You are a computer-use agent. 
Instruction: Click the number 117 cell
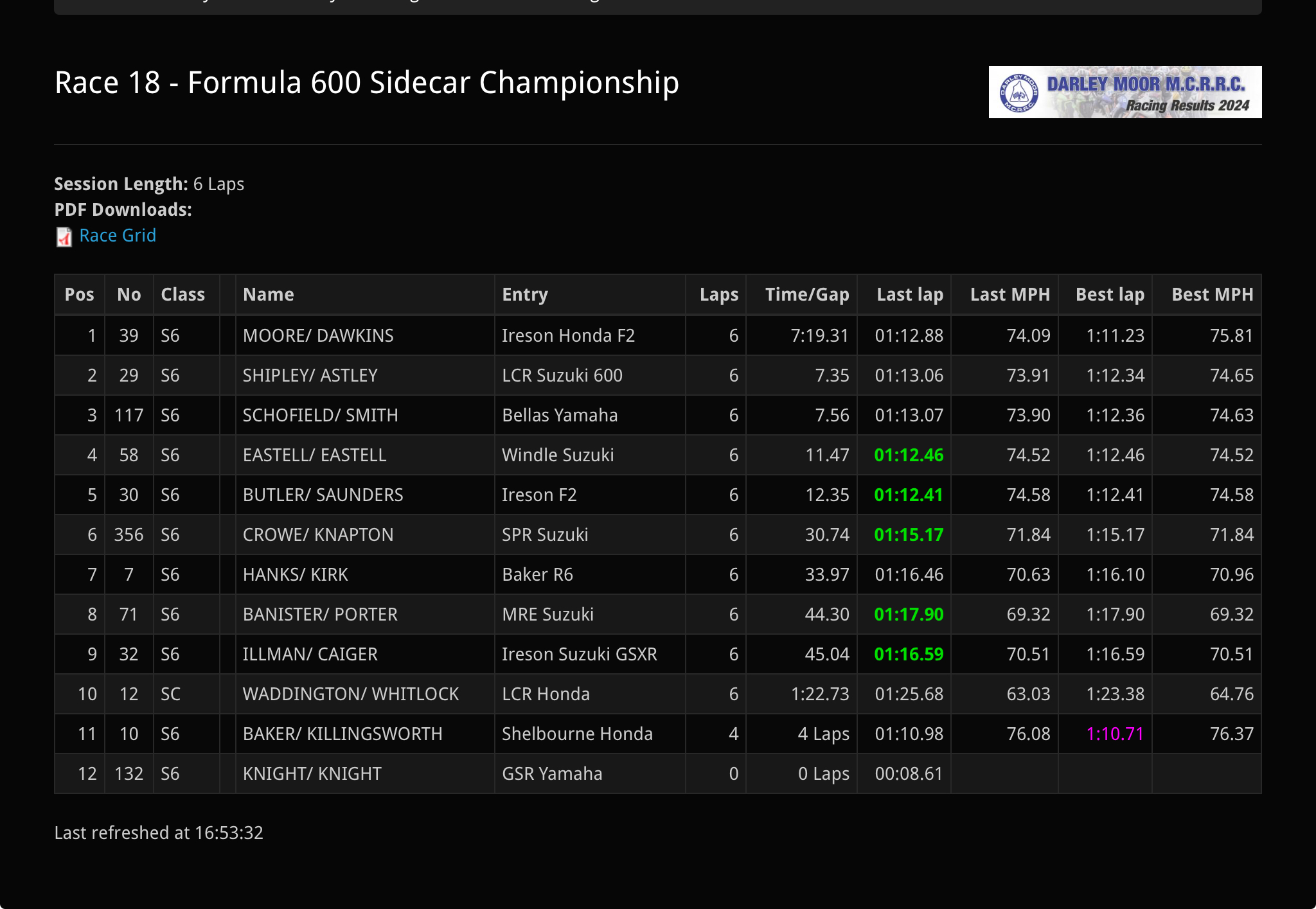(129, 415)
